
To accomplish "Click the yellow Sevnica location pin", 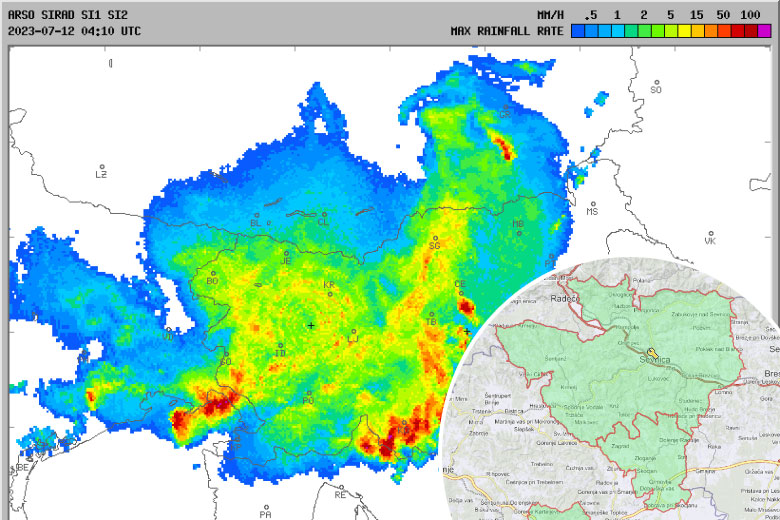I will [652, 353].
